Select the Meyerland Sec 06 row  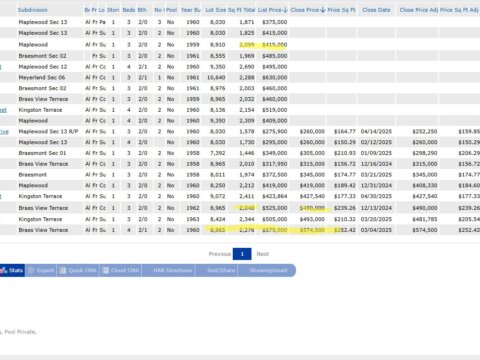coord(240,77)
